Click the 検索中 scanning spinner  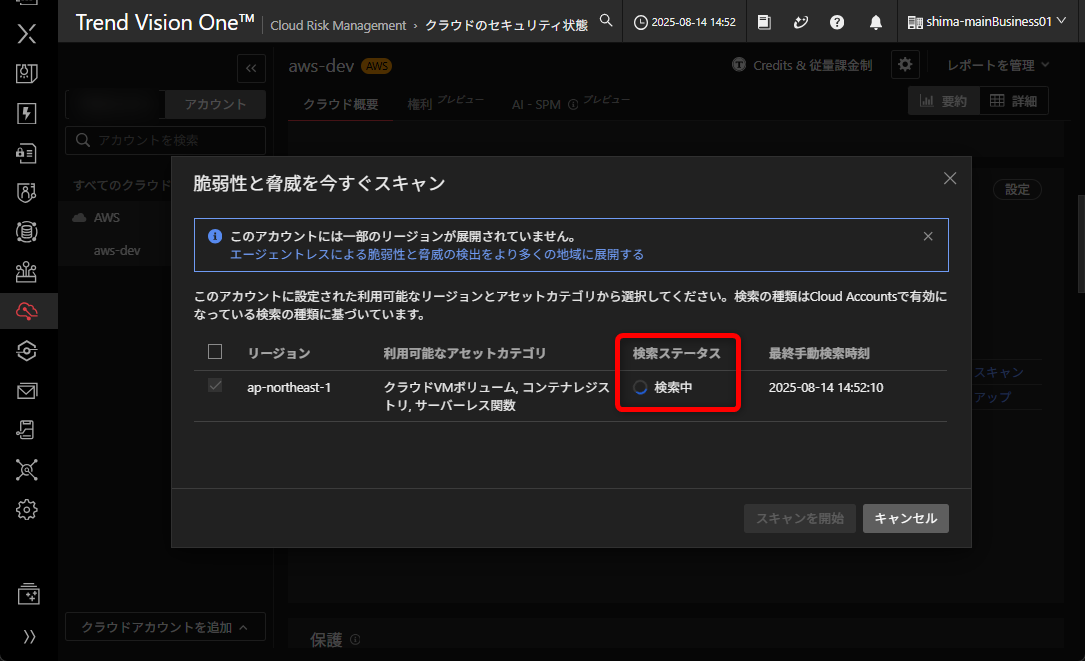640,388
